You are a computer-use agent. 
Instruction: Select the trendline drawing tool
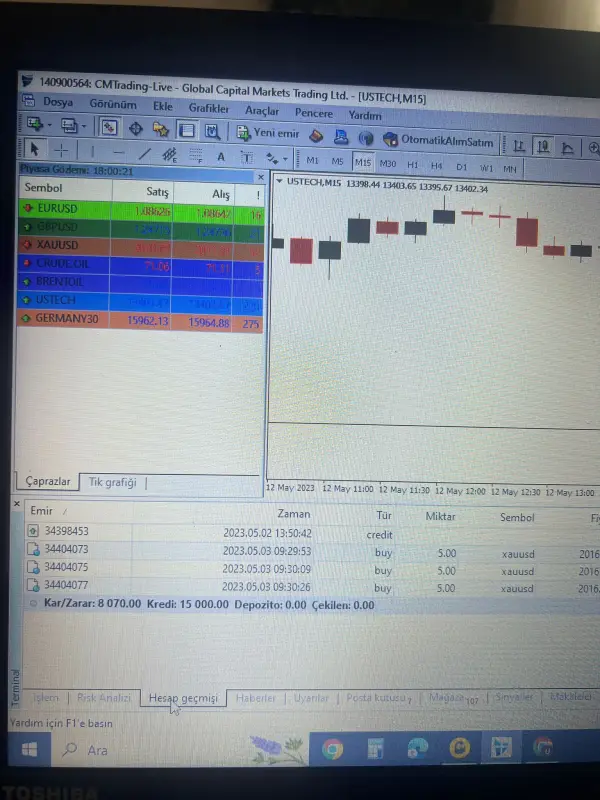click(145, 154)
